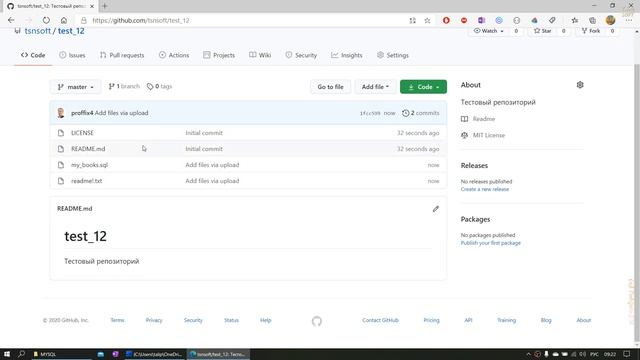View the 1 branch link
This screenshot has height=360, width=640.
(124, 87)
